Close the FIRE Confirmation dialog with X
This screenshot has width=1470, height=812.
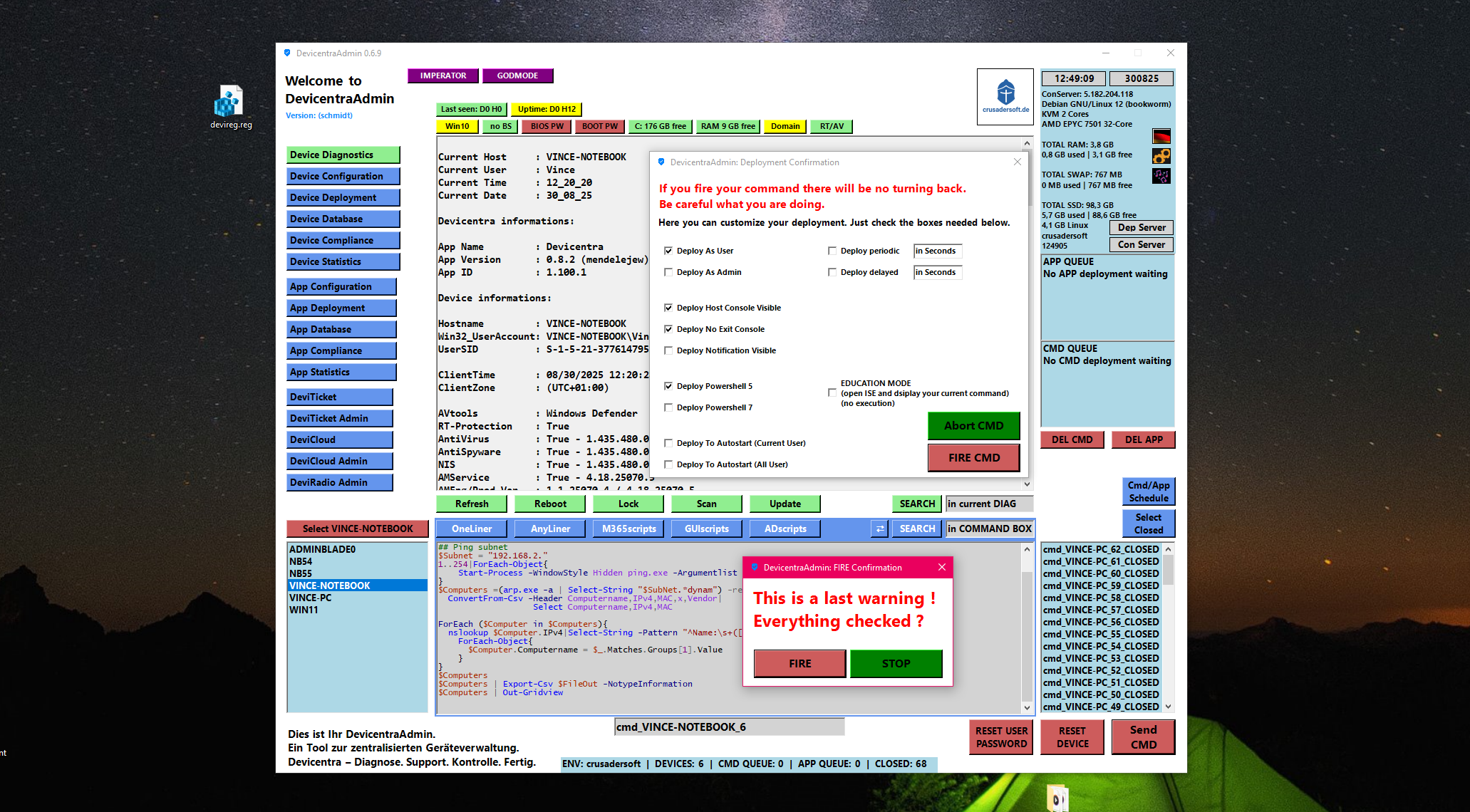click(941, 567)
